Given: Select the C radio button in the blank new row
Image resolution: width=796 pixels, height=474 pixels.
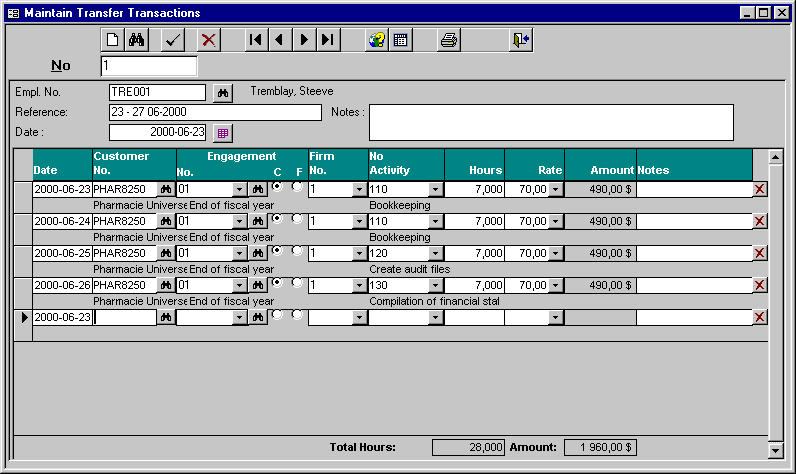Looking at the screenshot, I should (276, 314).
